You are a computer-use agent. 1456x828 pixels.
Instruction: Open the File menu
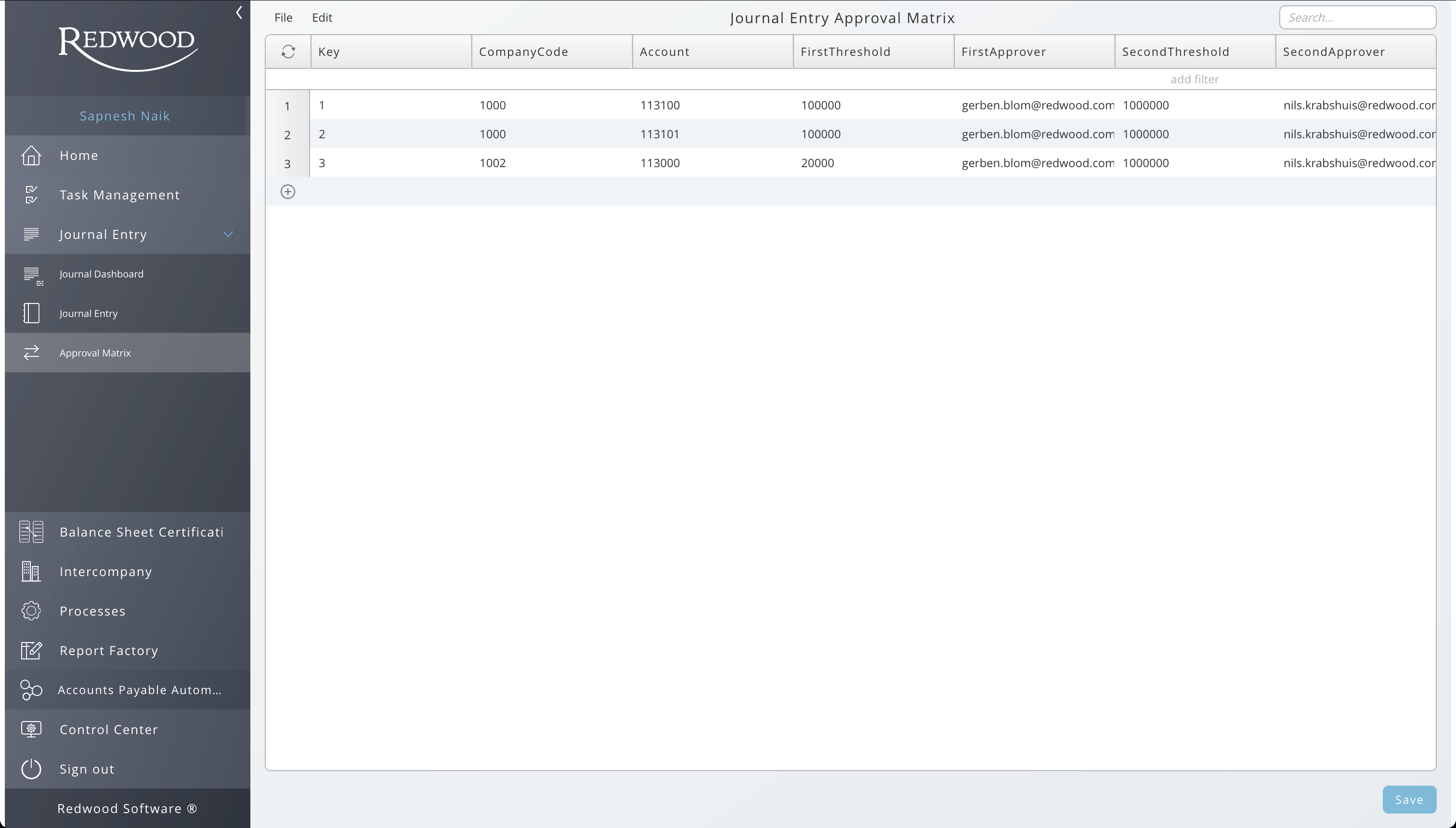pos(284,18)
